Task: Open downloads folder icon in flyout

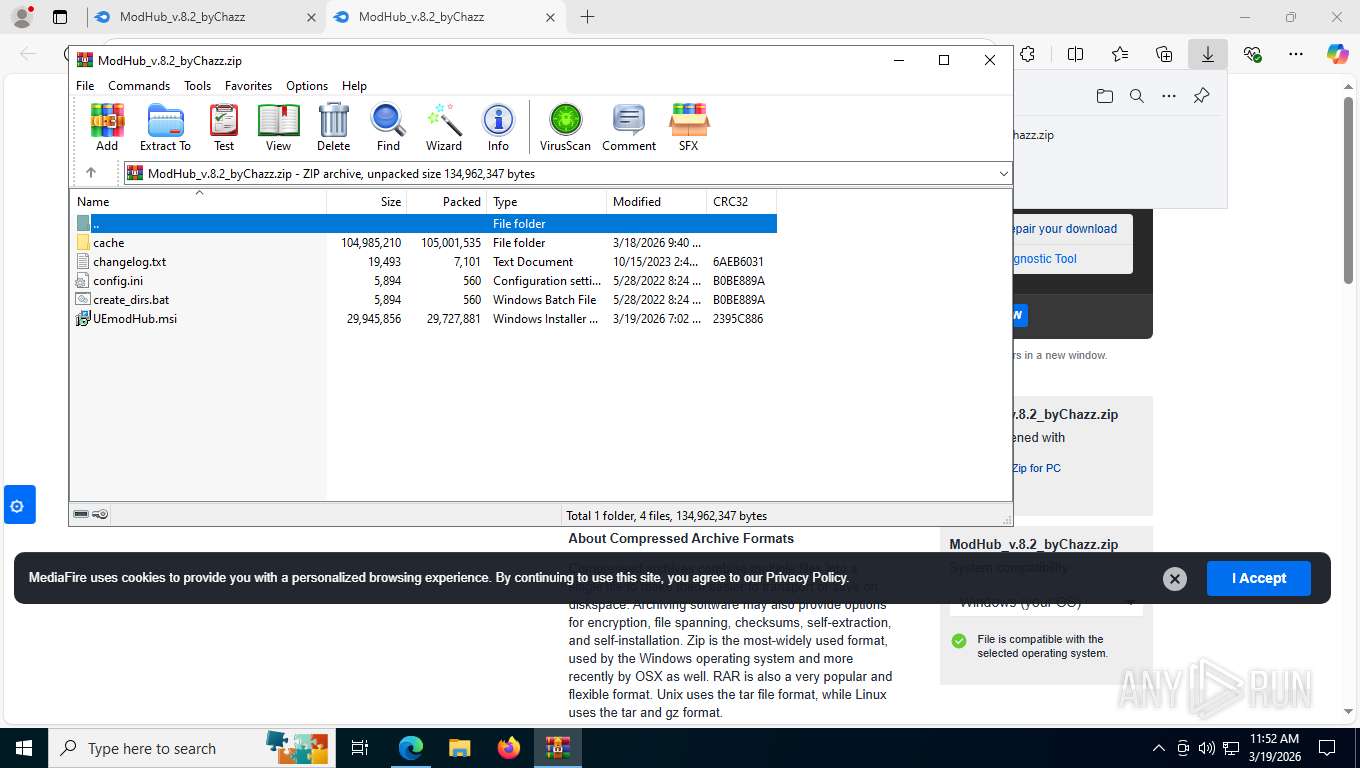Action: 1105,96
